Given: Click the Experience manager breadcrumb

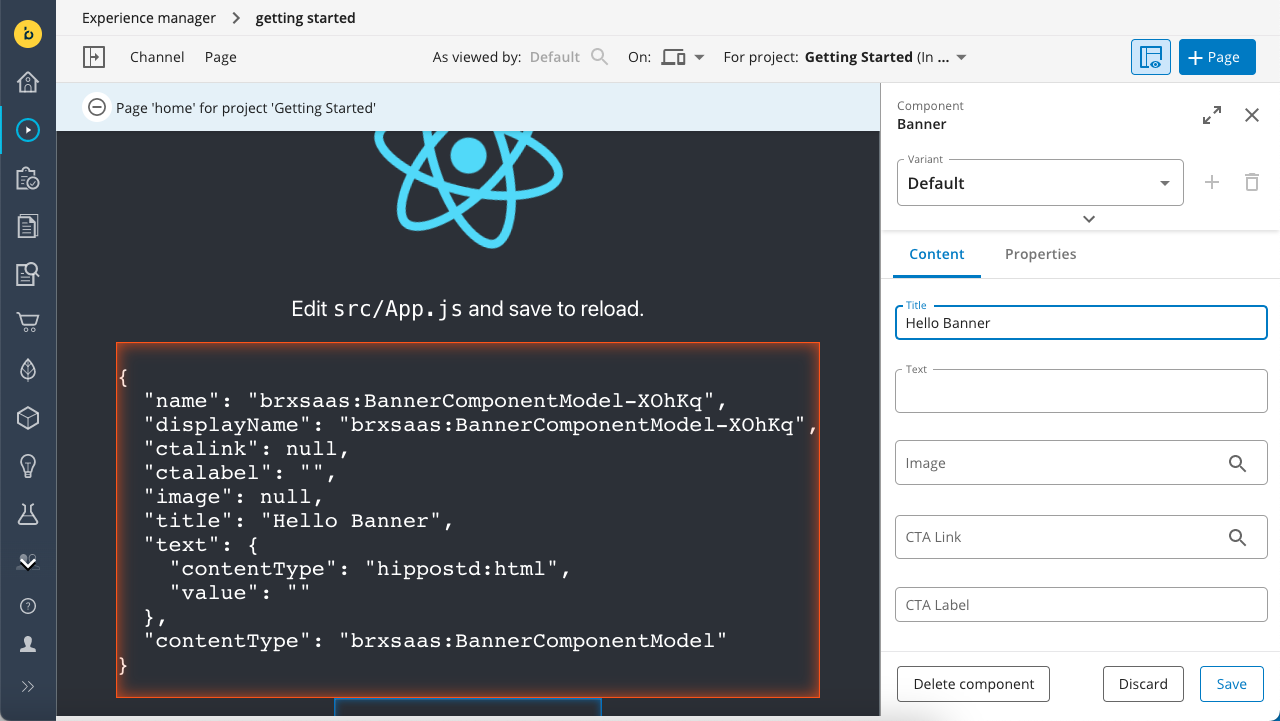Looking at the screenshot, I should 149,18.
